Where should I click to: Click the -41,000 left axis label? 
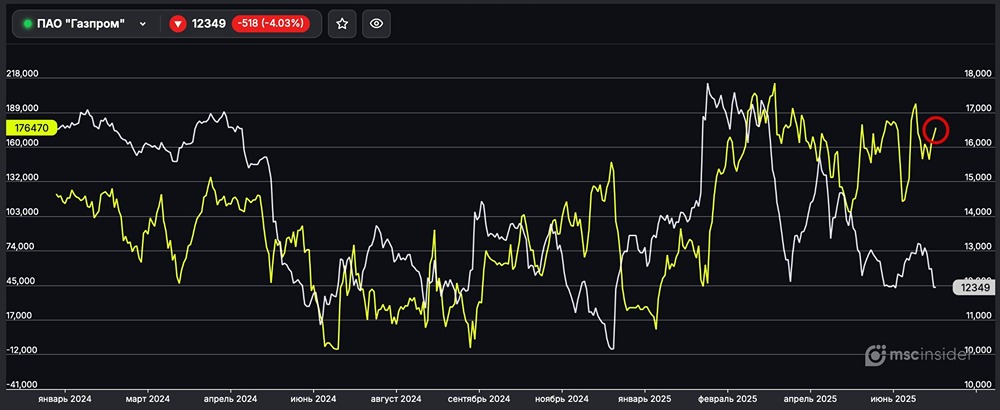[x=22, y=385]
